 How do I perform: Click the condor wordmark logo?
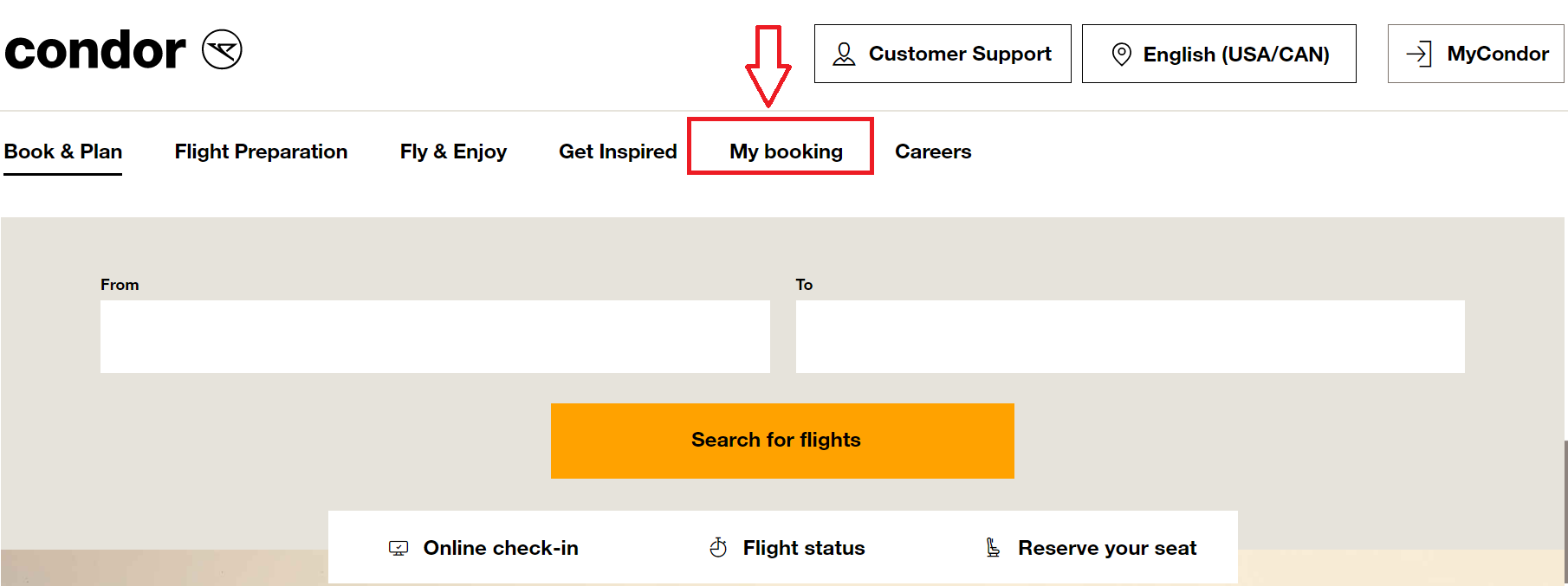point(95,50)
